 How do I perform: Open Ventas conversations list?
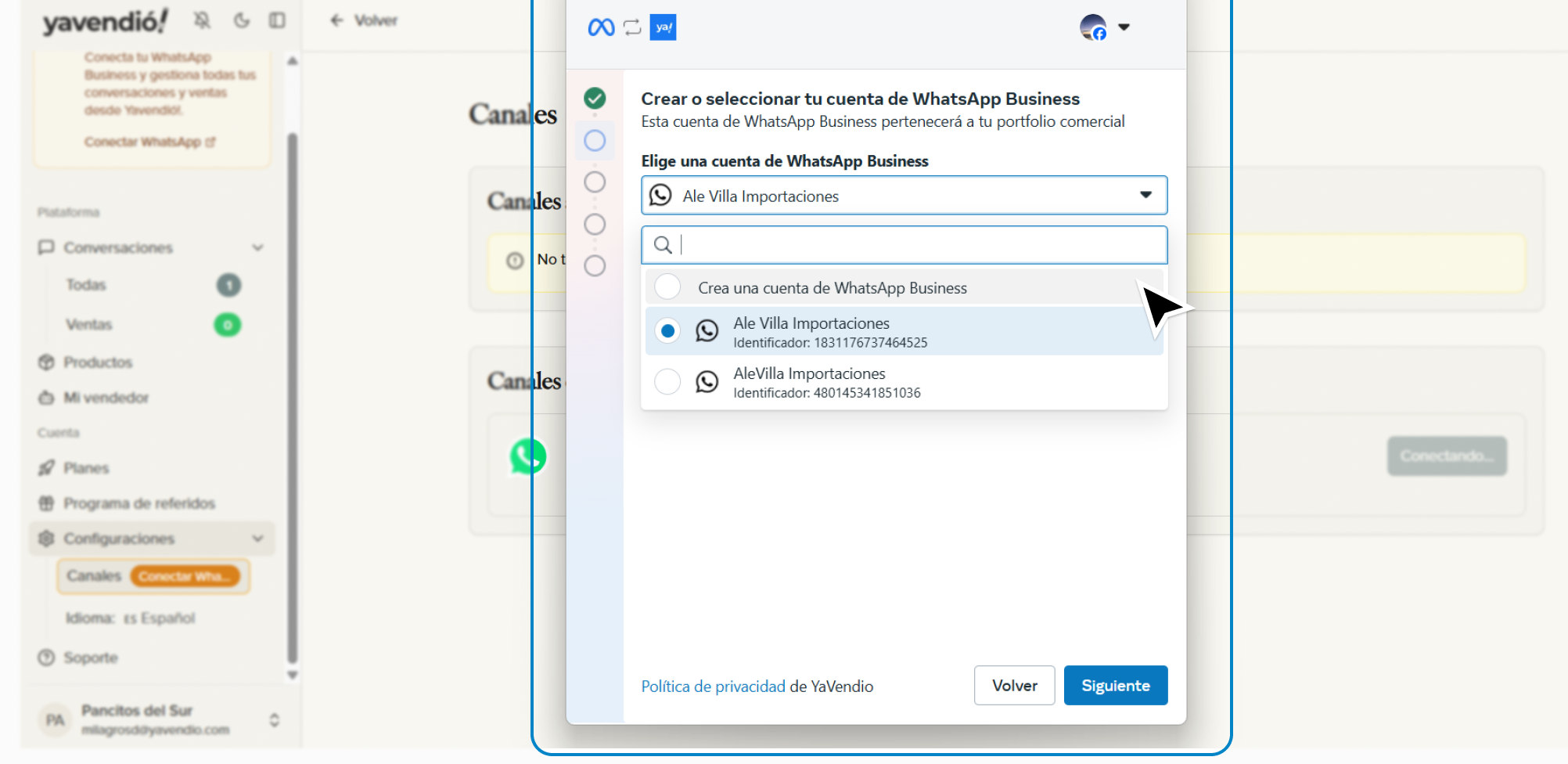[x=88, y=324]
